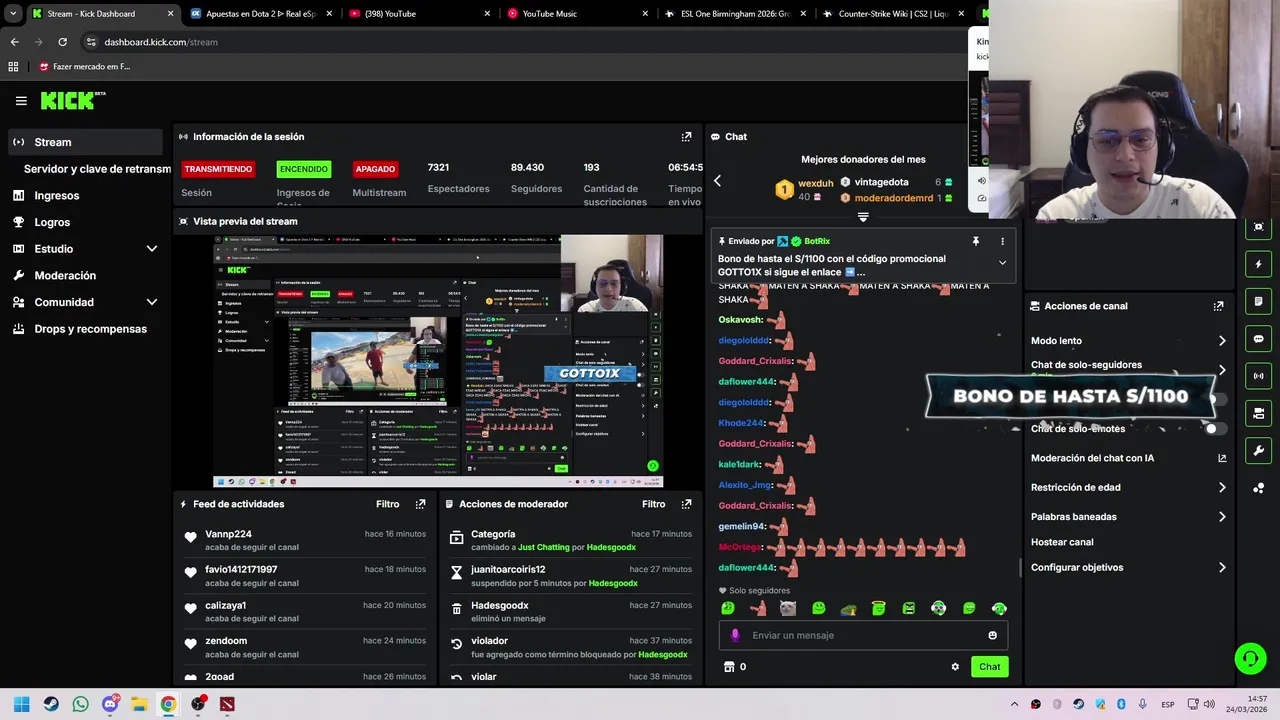This screenshot has width=1280, height=720.
Task: Open Servidor y clave de retransmisión
Action: point(97,169)
